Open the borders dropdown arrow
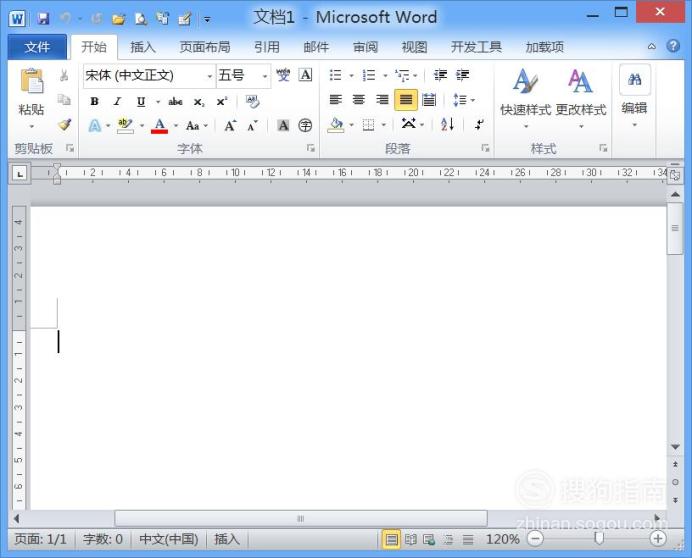This screenshot has height=558, width=692. [384, 125]
